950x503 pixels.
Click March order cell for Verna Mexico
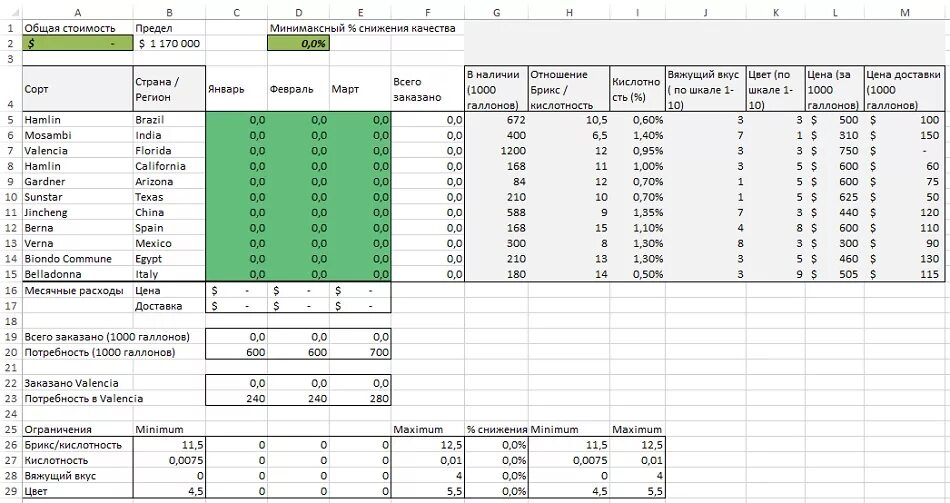coord(360,243)
